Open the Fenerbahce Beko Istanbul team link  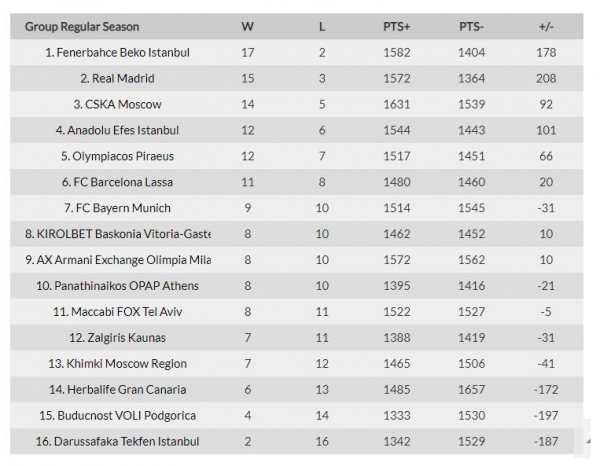coord(123,52)
